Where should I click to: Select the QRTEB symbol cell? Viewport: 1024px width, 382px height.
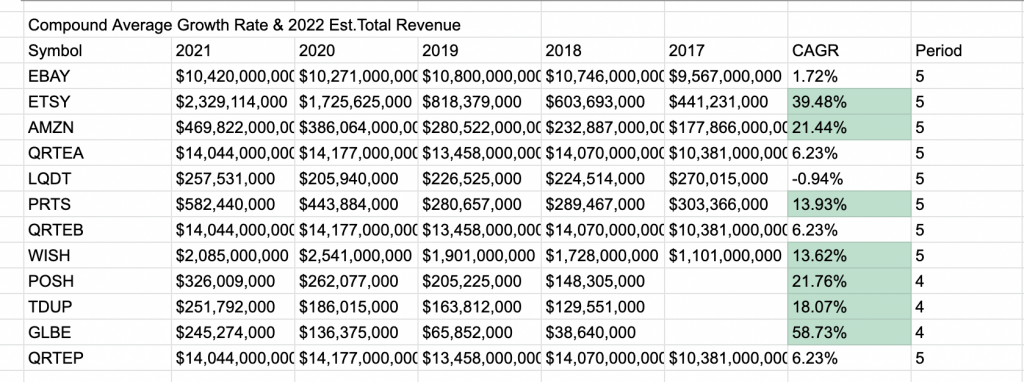[98, 230]
